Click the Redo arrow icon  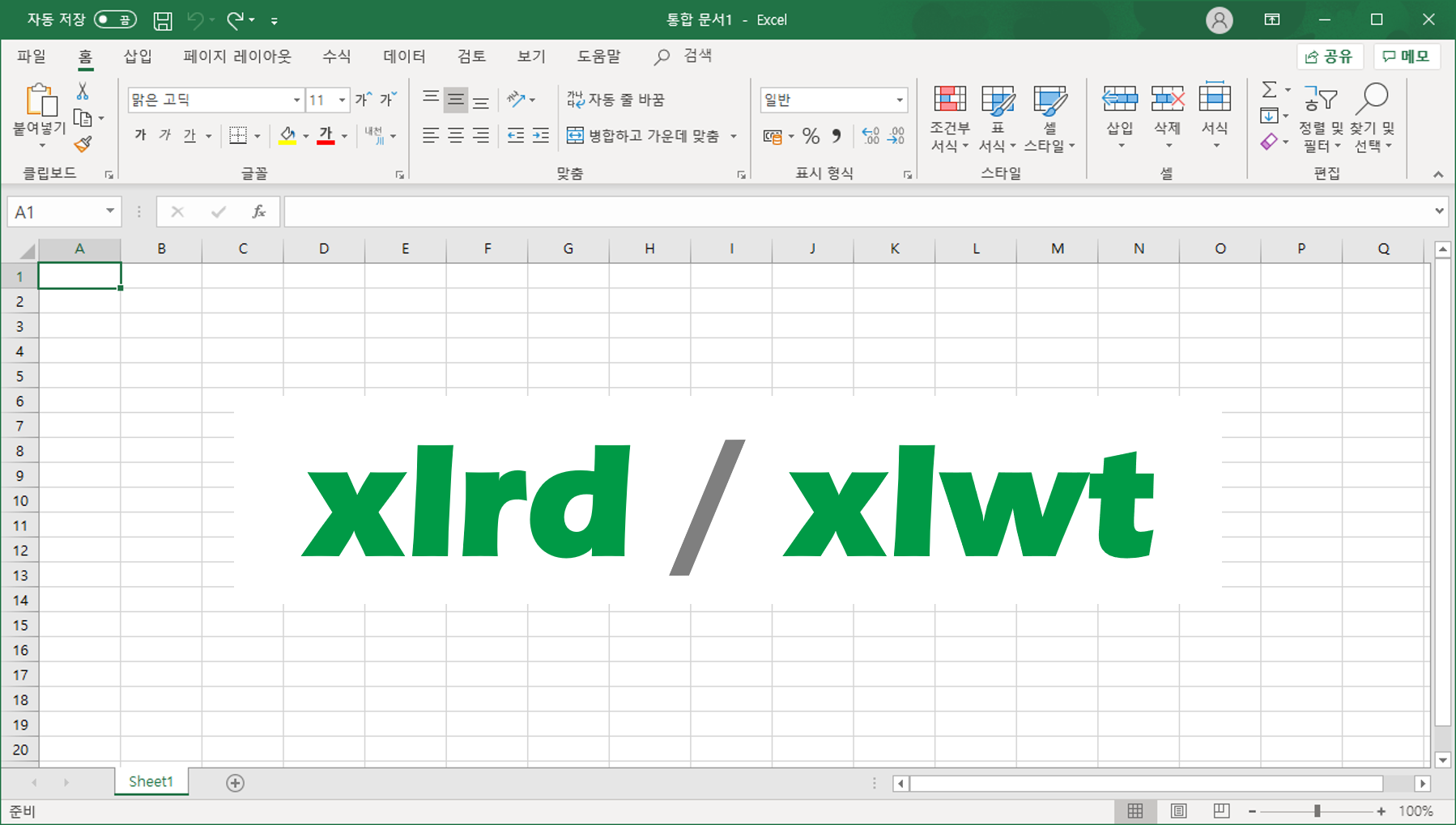235,20
